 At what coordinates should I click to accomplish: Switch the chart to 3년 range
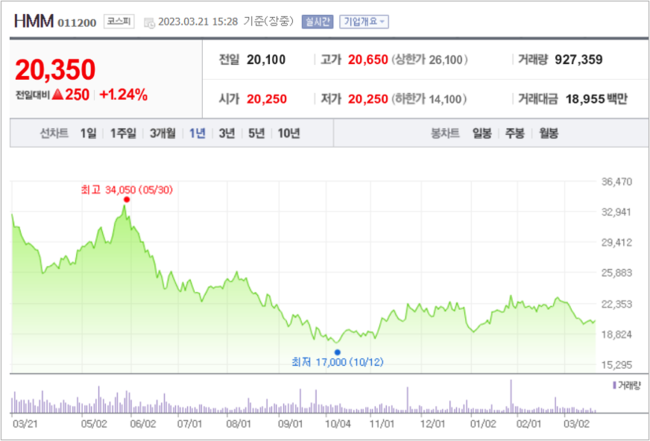click(x=227, y=133)
